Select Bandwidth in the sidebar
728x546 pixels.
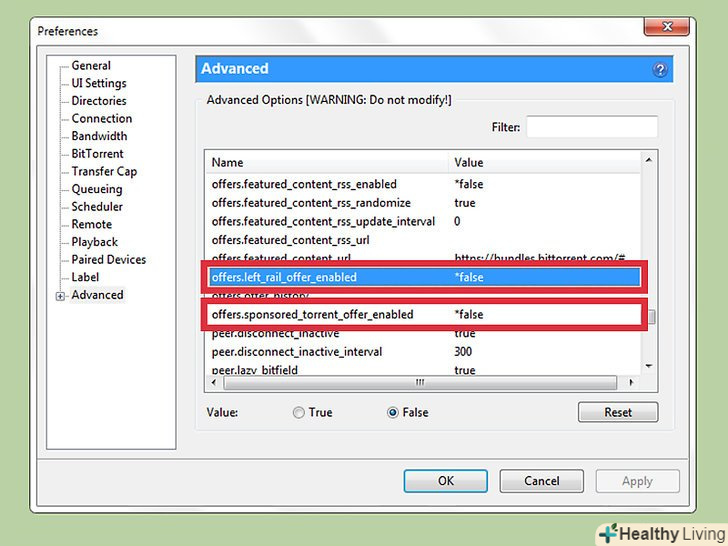(x=99, y=136)
